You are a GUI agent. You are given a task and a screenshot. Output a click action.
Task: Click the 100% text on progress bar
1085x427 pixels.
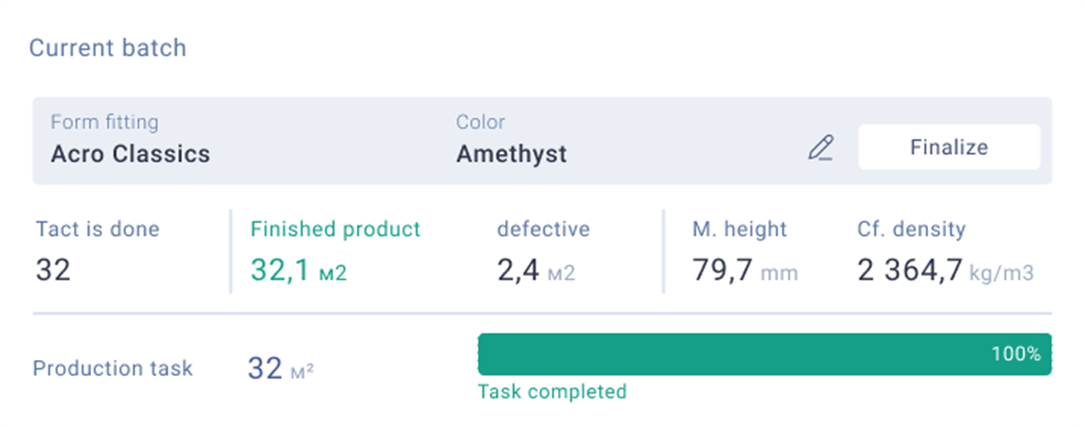pos(1016,354)
